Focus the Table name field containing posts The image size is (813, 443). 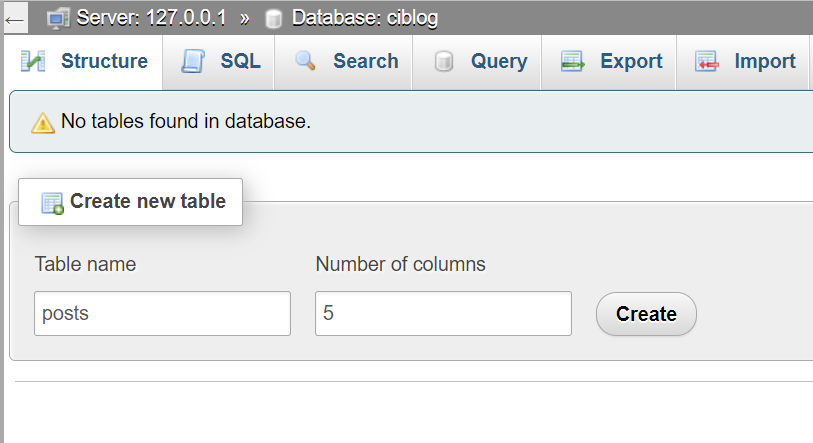point(162,313)
